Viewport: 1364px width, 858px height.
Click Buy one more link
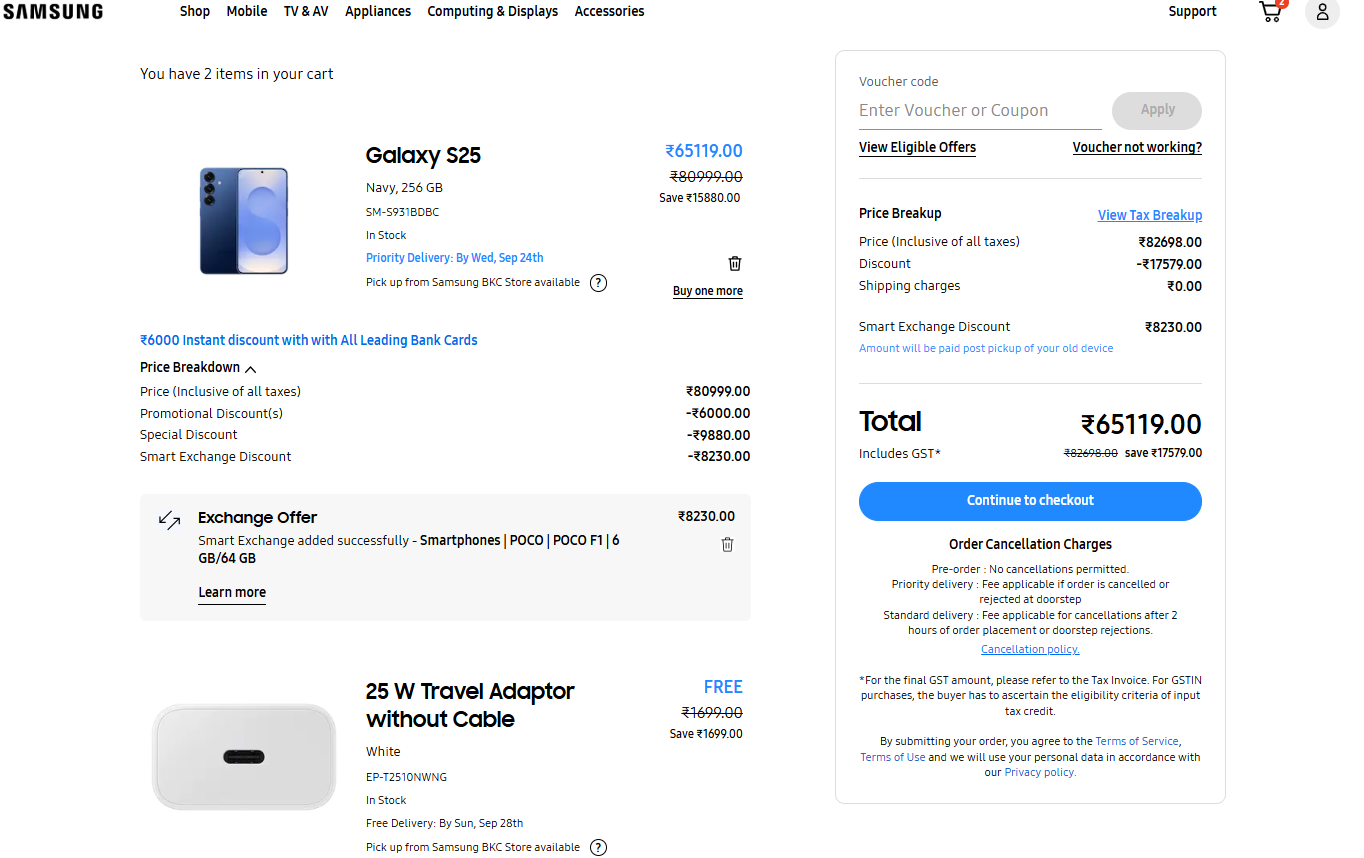[x=708, y=291]
